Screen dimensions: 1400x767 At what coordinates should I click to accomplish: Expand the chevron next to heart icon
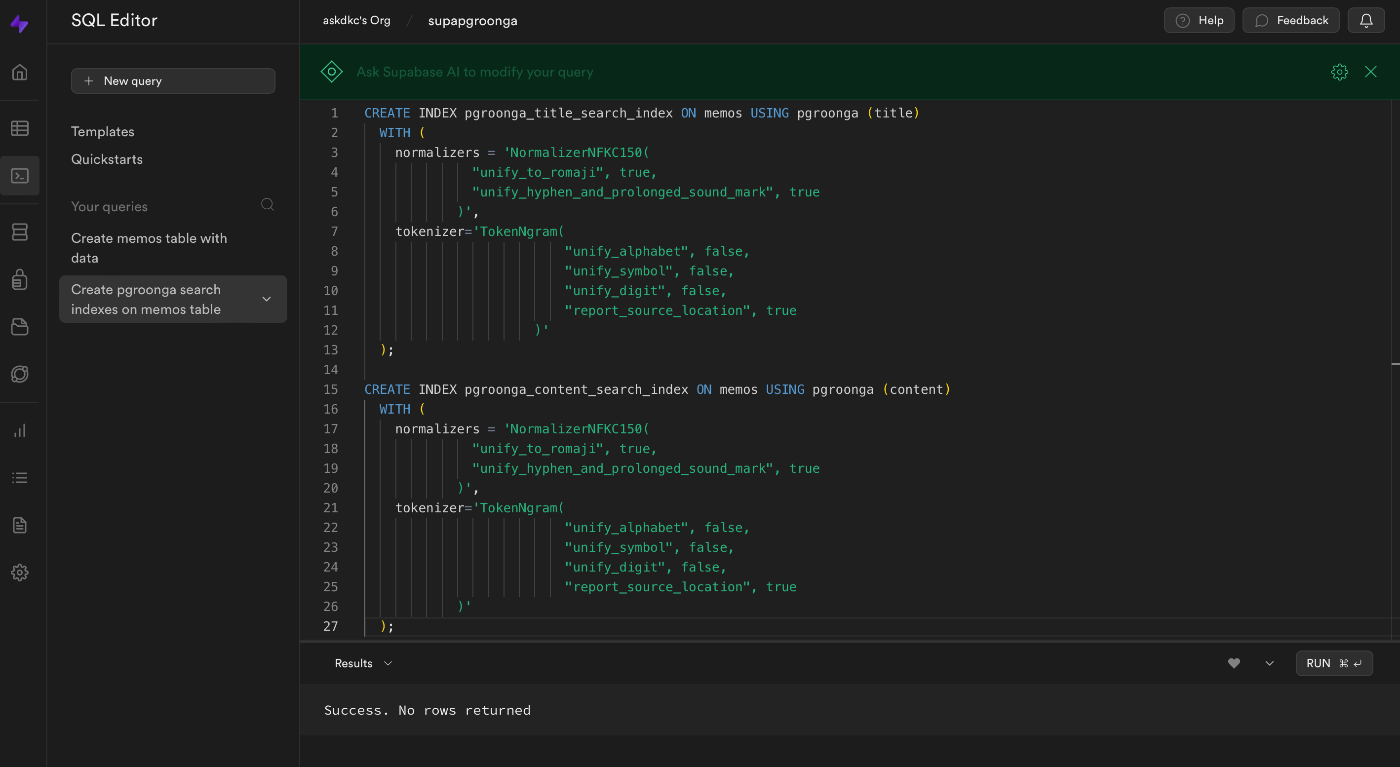pyautogui.click(x=1270, y=663)
